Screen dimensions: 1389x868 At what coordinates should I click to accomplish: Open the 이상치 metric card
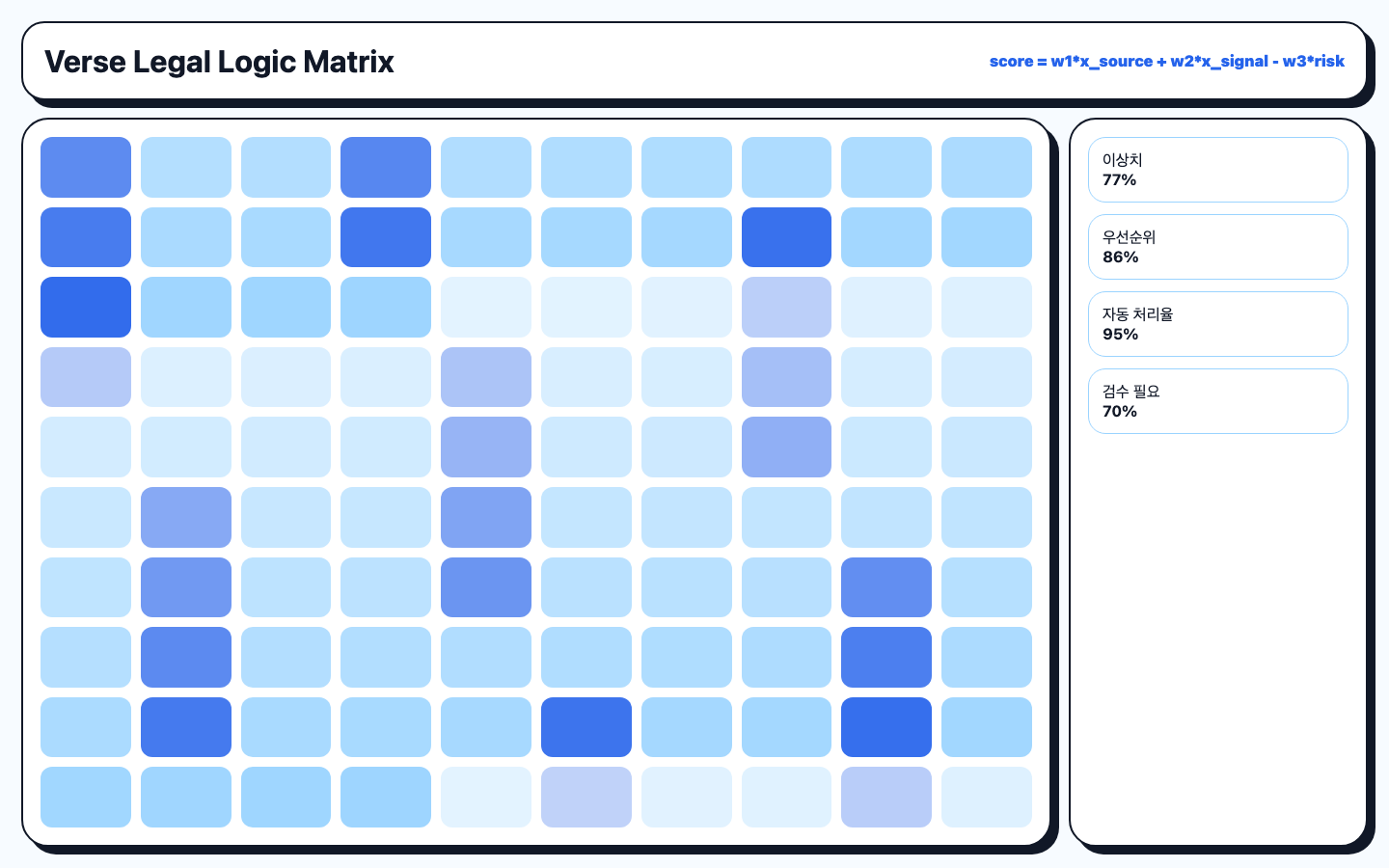1218,170
